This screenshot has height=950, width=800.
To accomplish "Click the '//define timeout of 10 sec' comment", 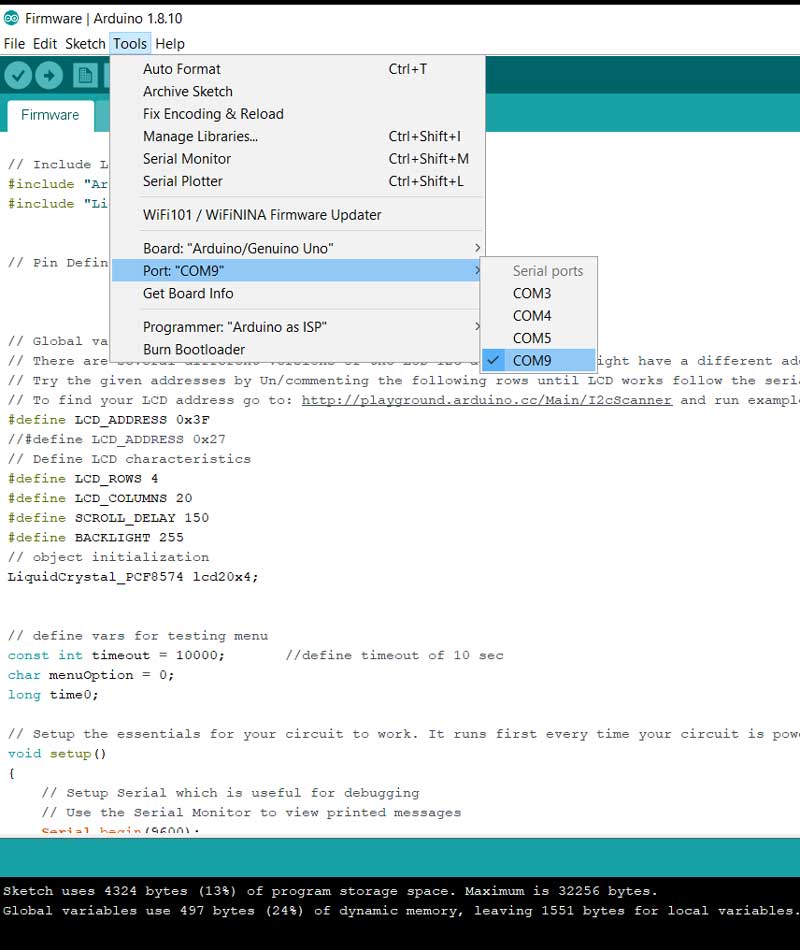I will [x=395, y=656].
